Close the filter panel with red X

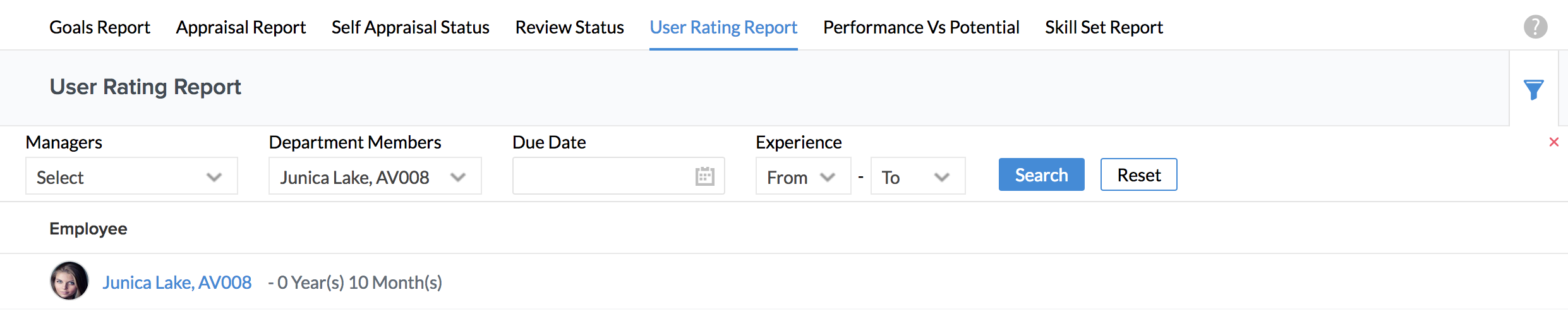click(1554, 142)
